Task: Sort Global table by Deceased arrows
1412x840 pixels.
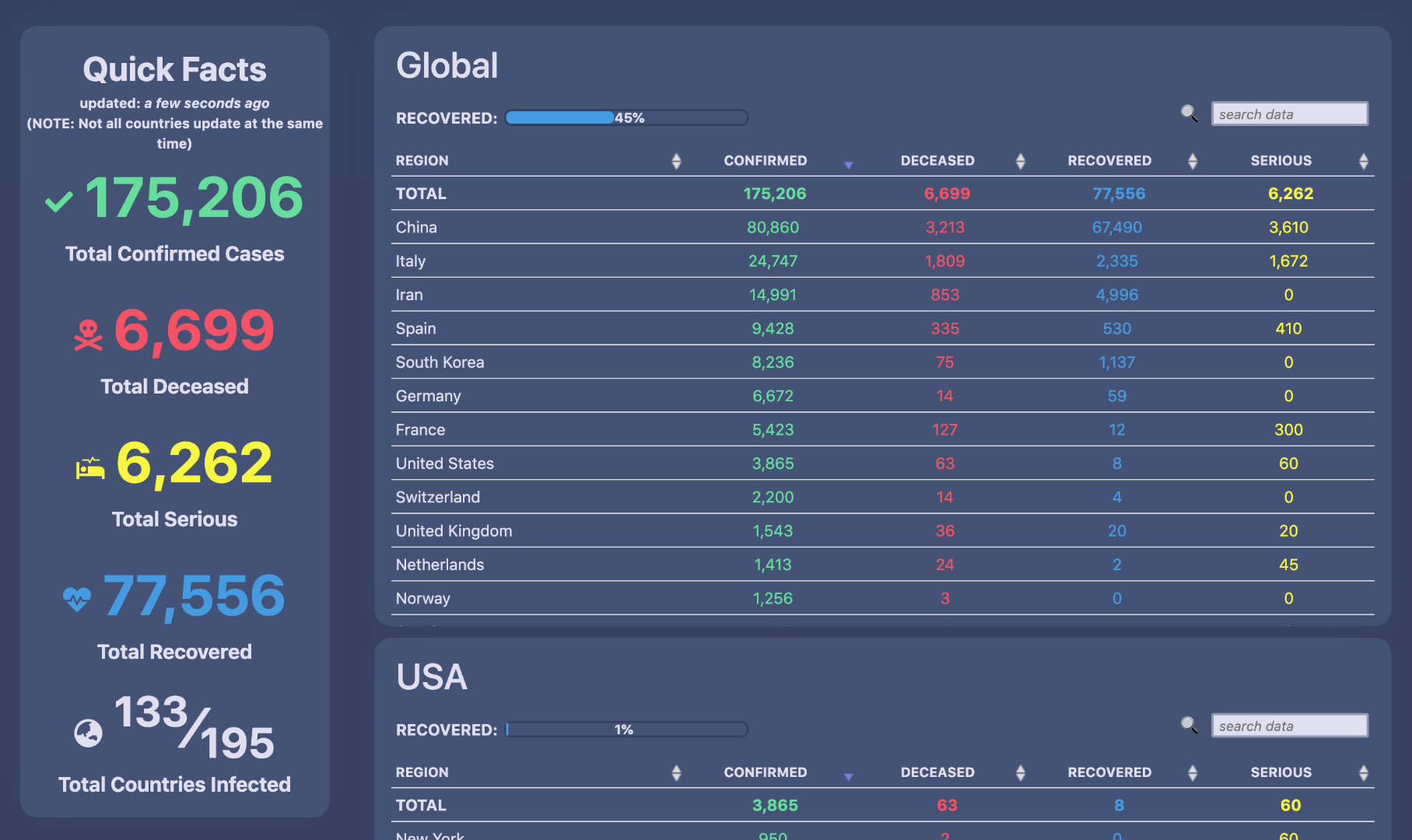Action: 1020,161
